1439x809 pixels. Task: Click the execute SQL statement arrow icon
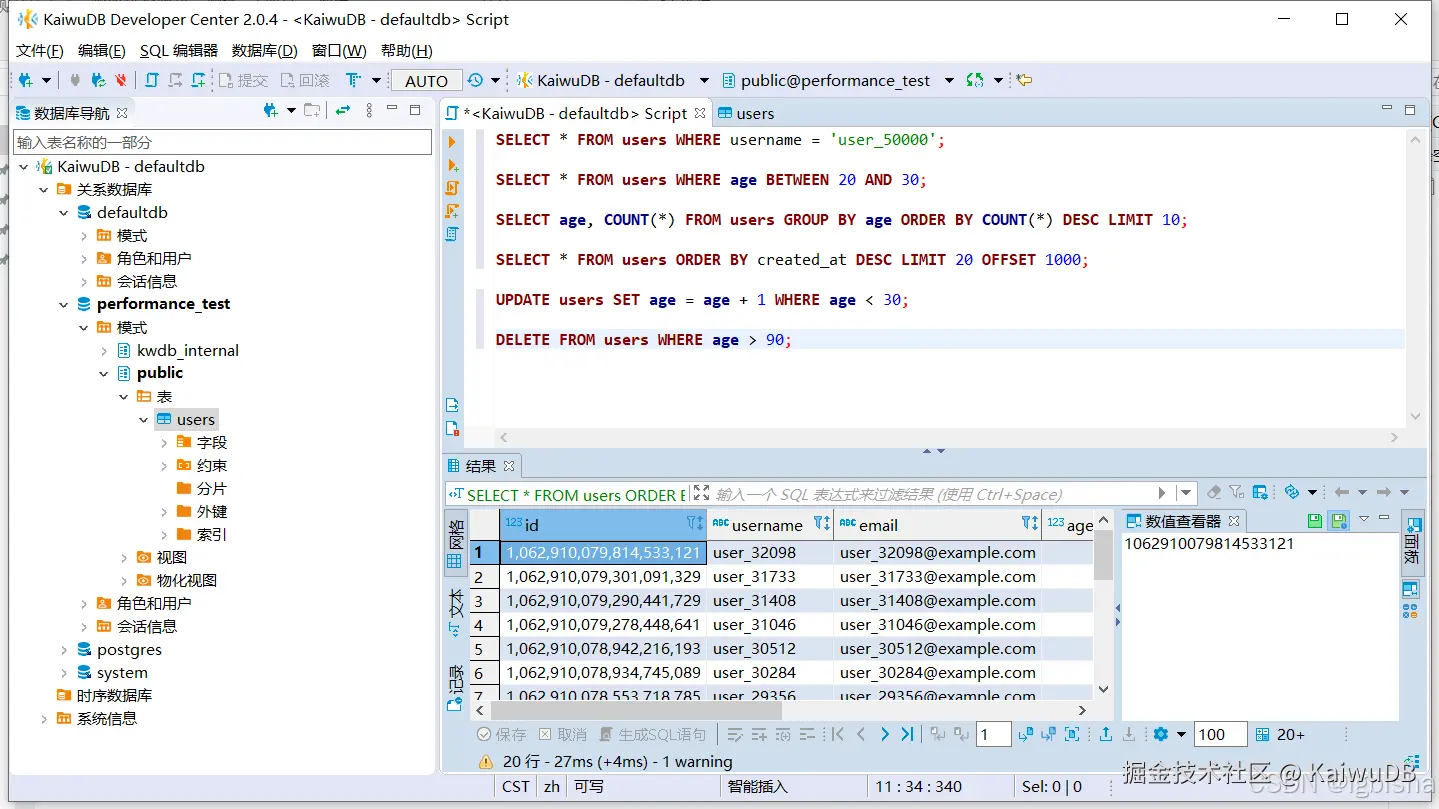tap(452, 141)
